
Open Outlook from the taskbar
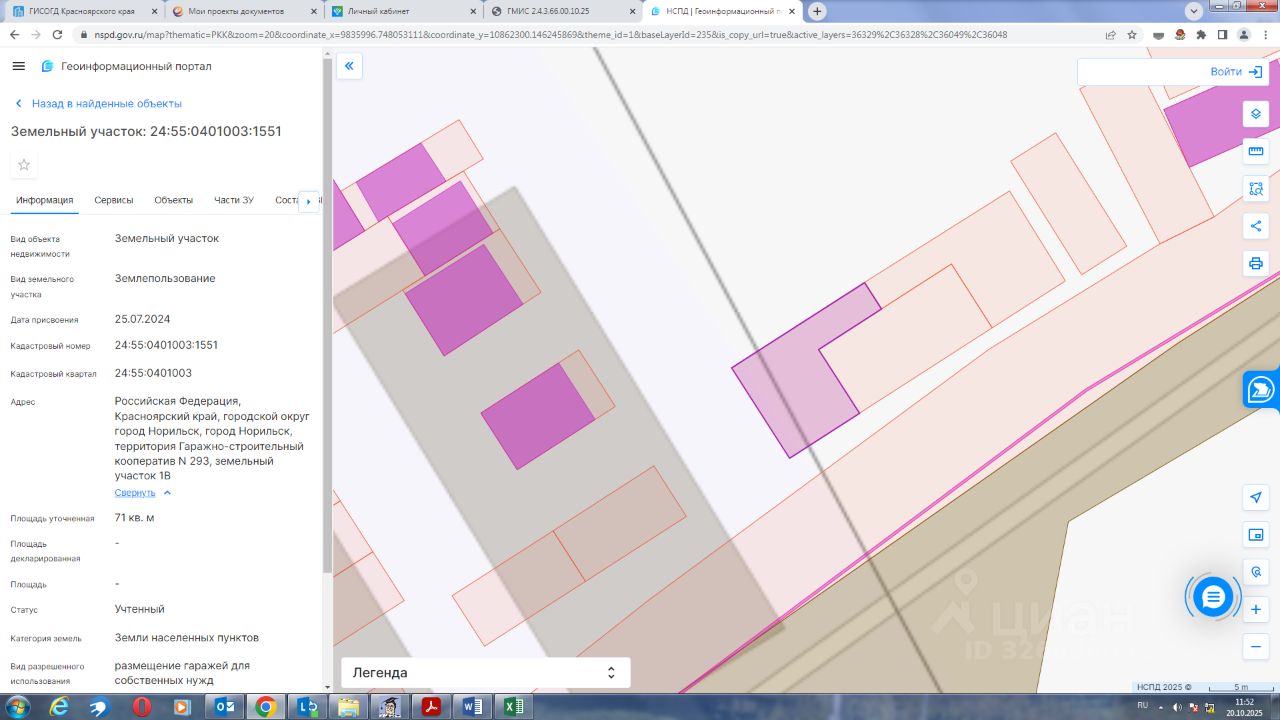click(x=223, y=707)
